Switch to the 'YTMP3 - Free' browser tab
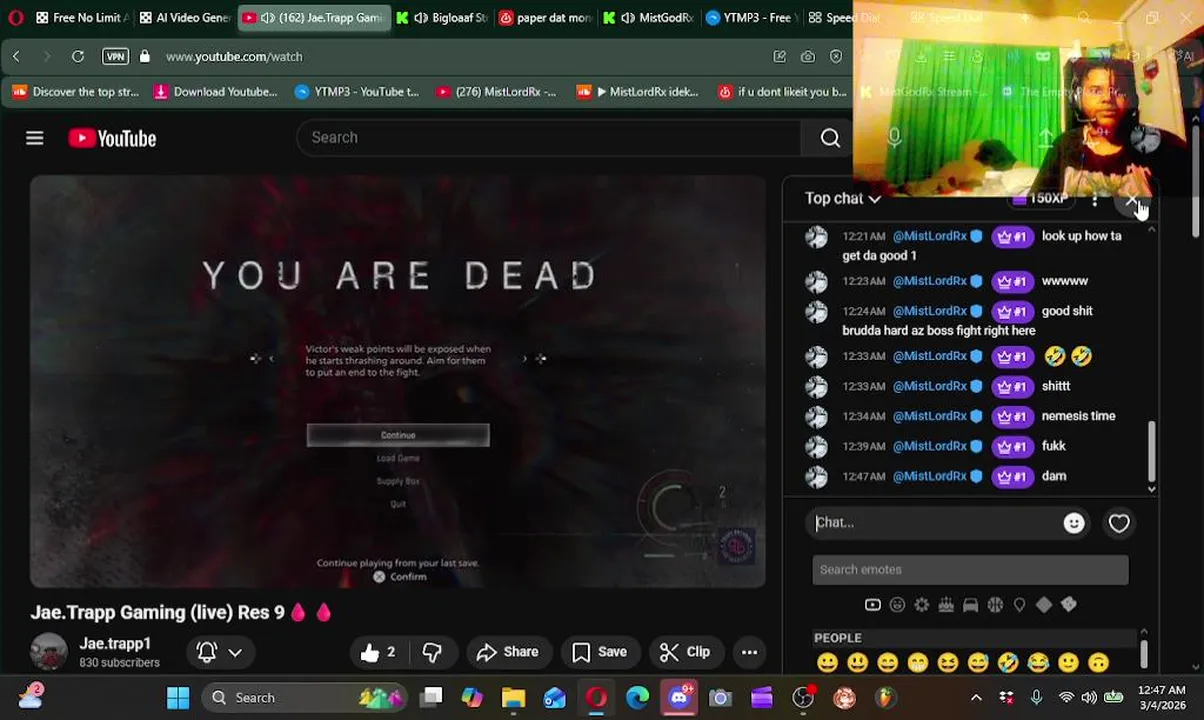Viewport: 1204px width, 720px height. pos(751,18)
